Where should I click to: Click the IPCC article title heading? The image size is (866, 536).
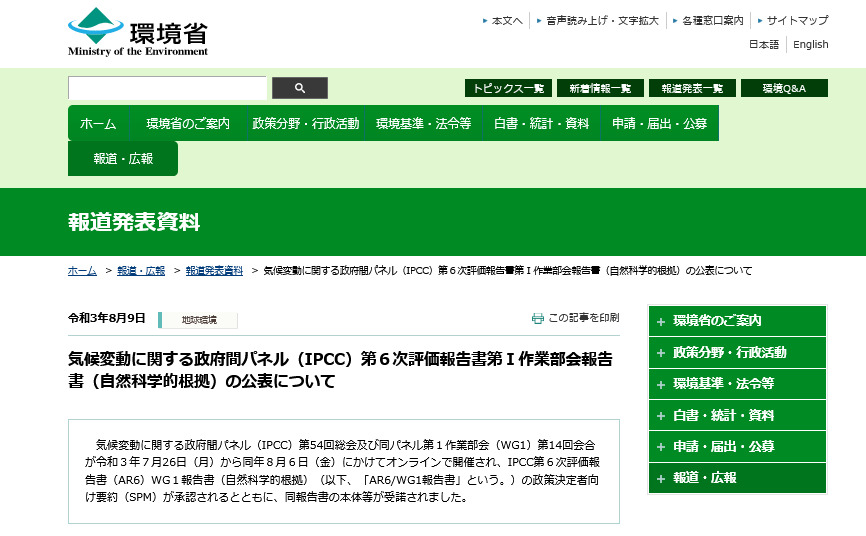pyautogui.click(x=340, y=370)
